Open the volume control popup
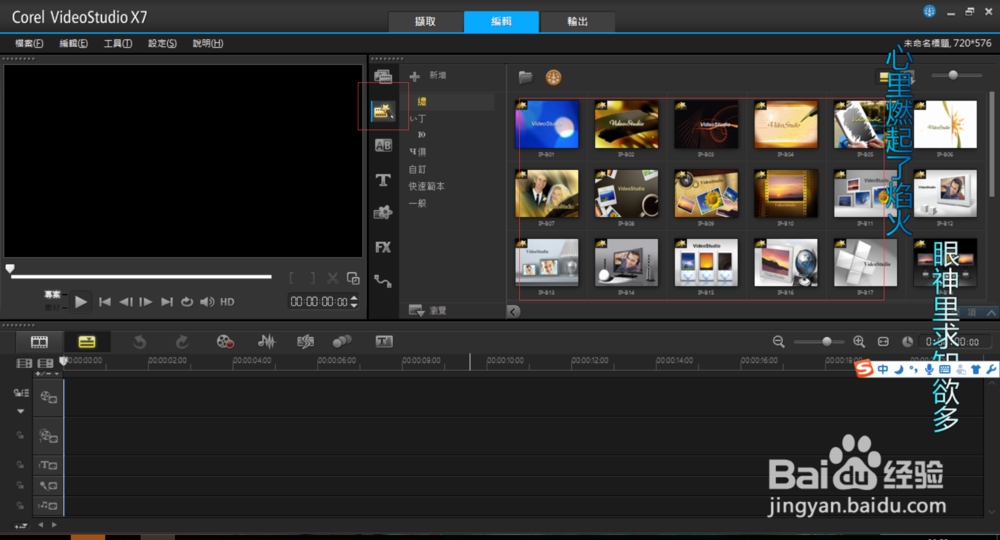 (x=207, y=302)
